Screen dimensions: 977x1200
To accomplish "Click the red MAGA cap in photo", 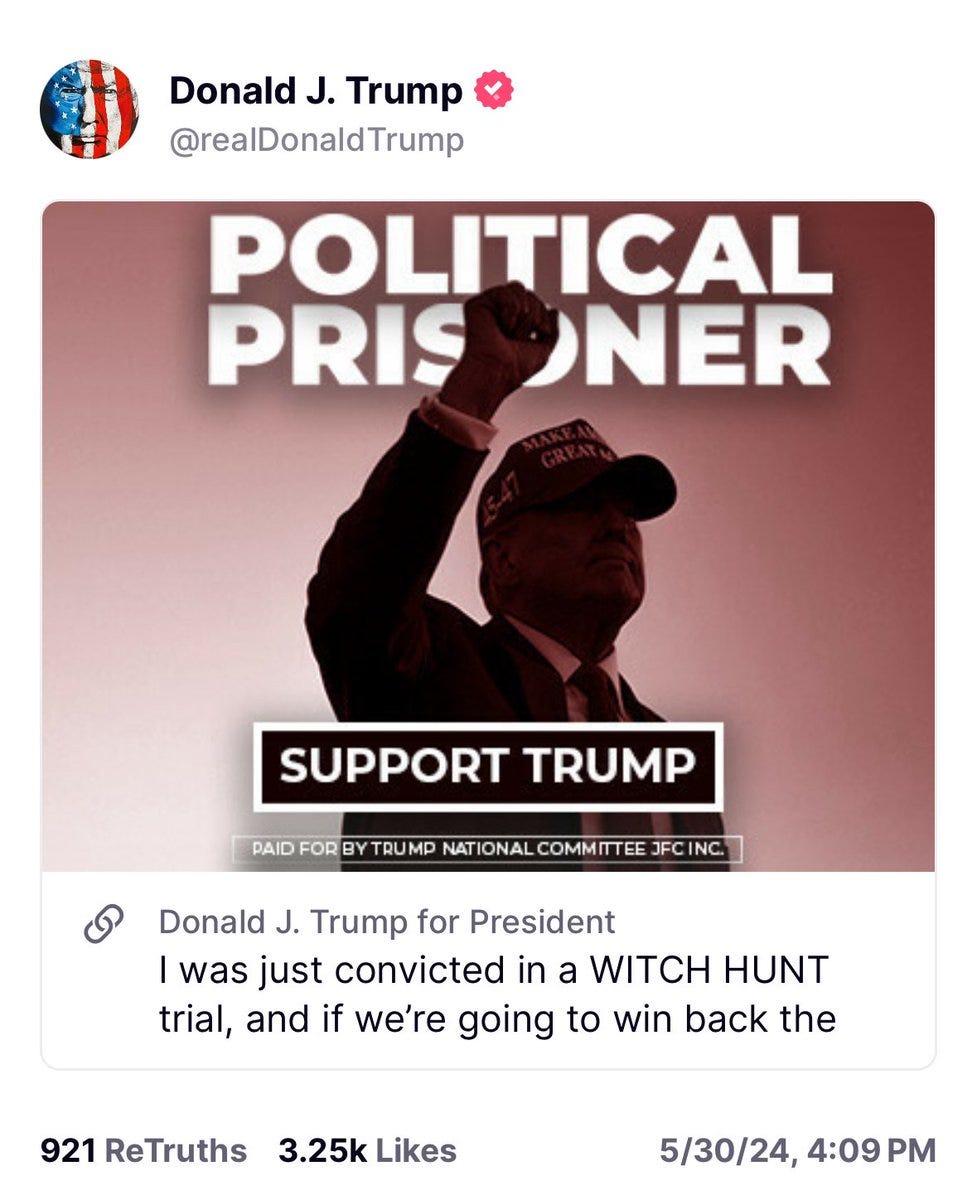I will point(571,478).
